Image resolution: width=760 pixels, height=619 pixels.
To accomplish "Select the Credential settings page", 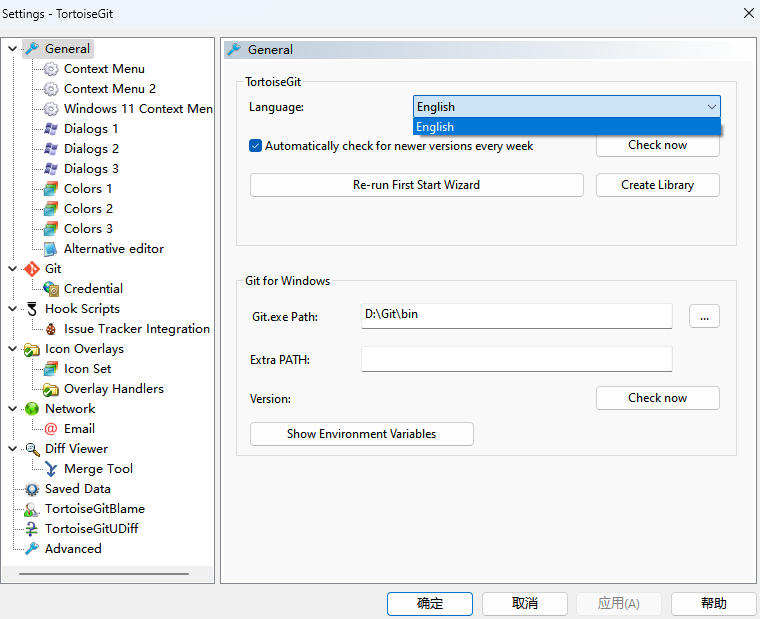I will 93,288.
